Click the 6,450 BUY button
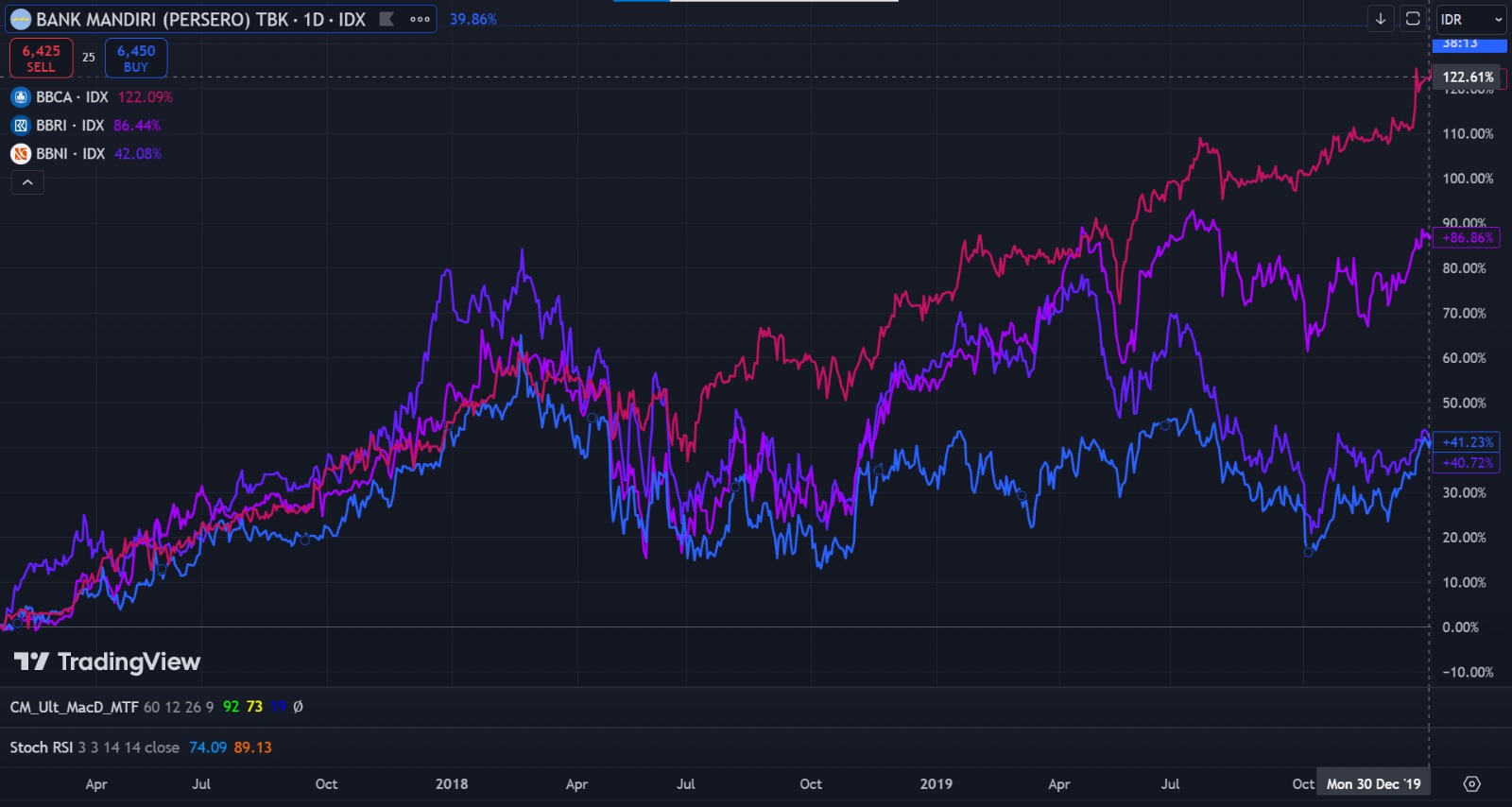Viewport: 1512px width, 807px height. click(x=136, y=58)
